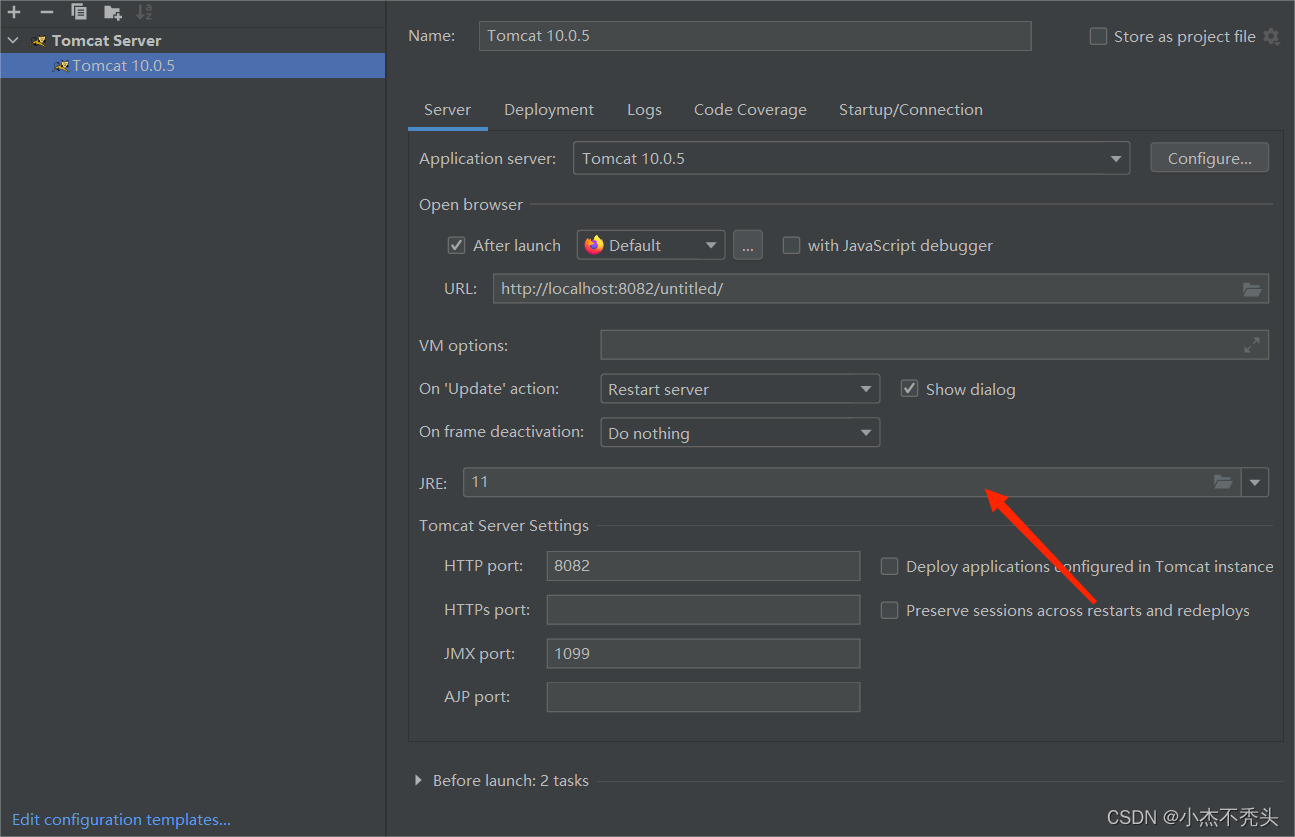Click the URL input field
The width and height of the screenshot is (1295, 837).
coord(881,289)
